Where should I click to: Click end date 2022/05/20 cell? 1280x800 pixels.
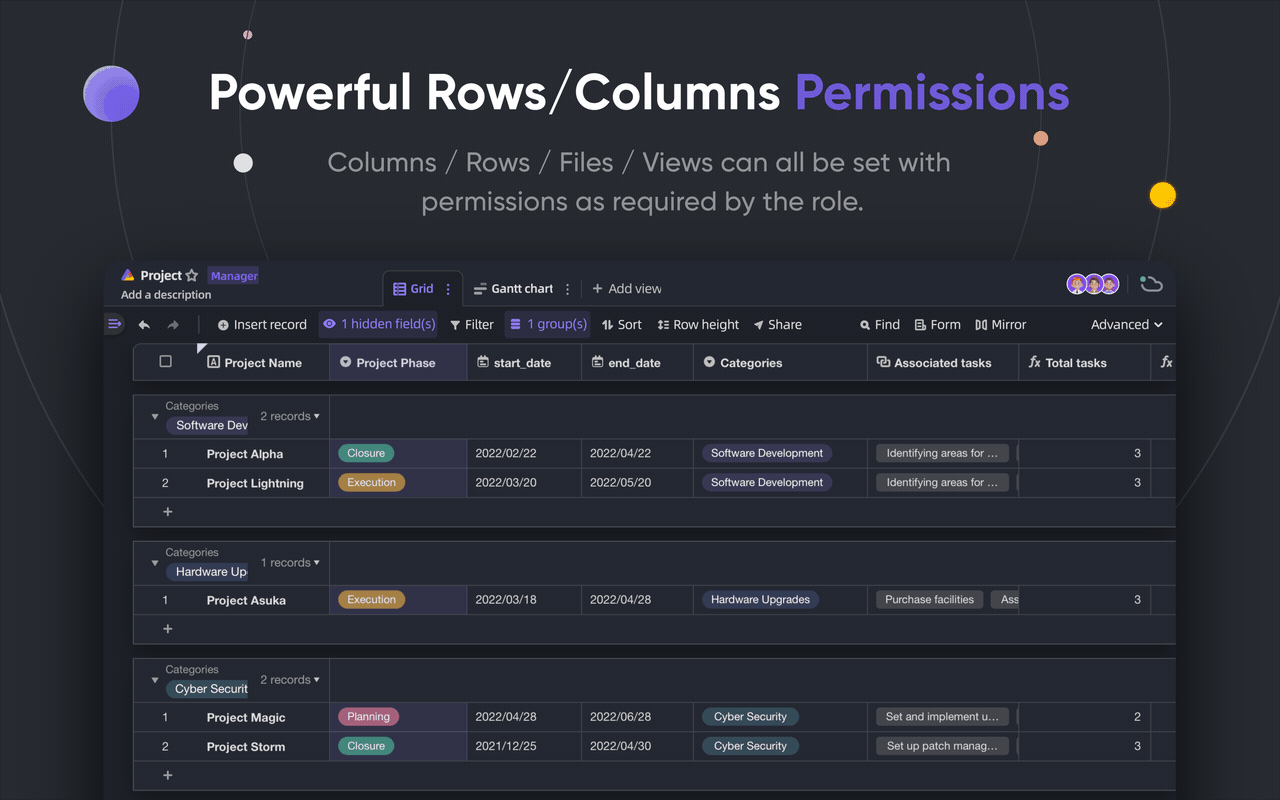tap(637, 483)
